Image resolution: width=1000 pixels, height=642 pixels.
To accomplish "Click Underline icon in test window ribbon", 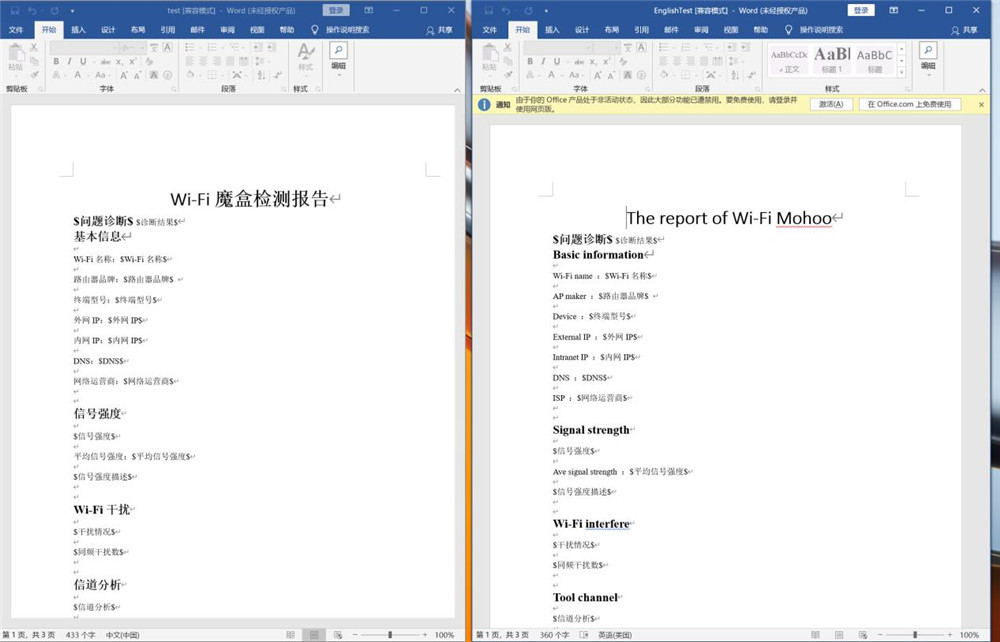I will (x=83, y=62).
